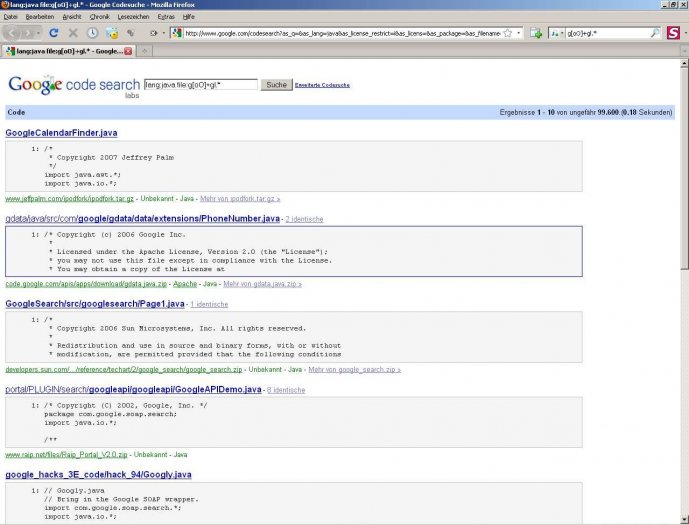689x525 pixels.
Task: Click the bookmarks folder star icon in toolbar
Action: [x=112, y=33]
